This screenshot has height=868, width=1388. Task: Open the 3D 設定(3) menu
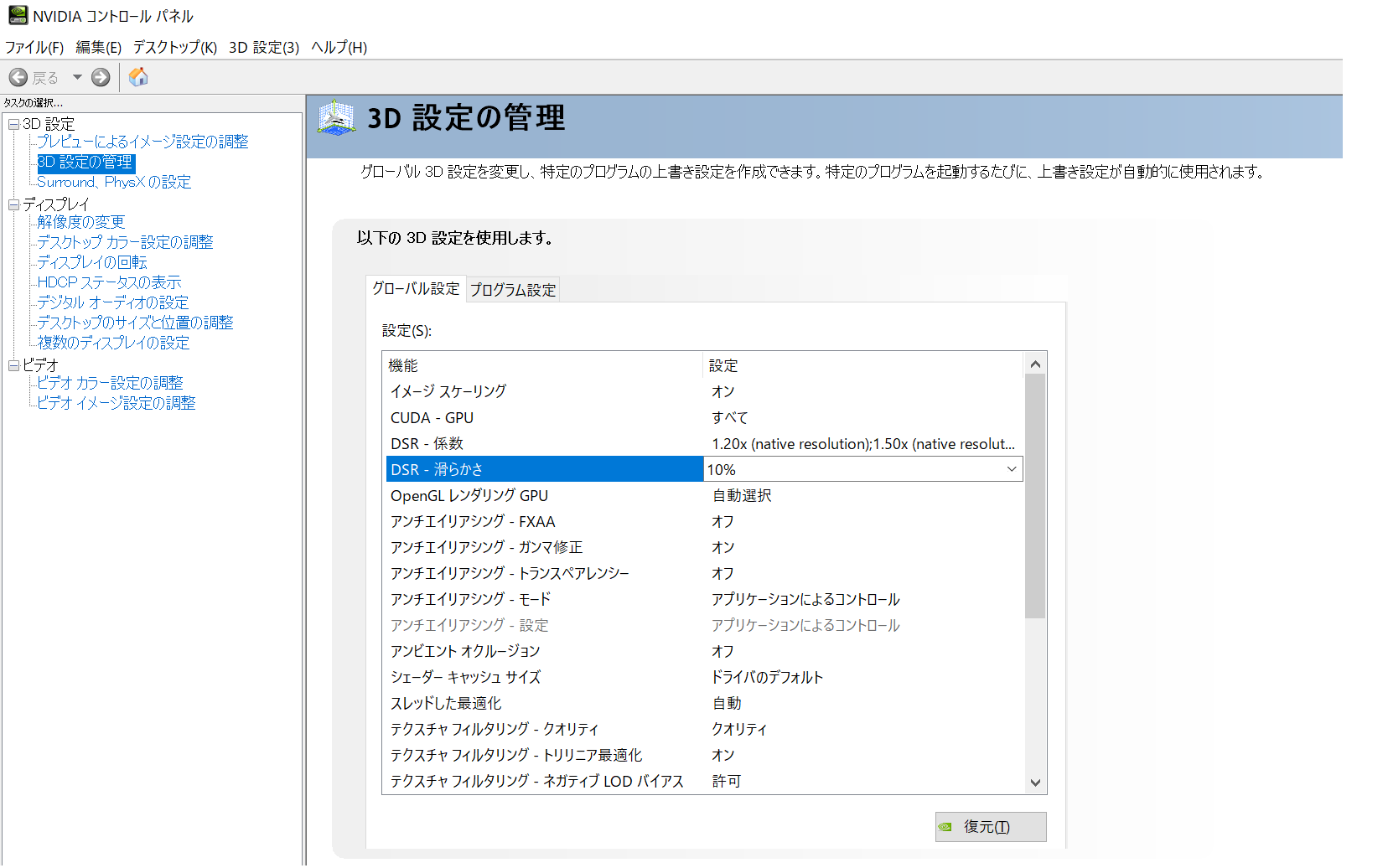click(x=264, y=48)
